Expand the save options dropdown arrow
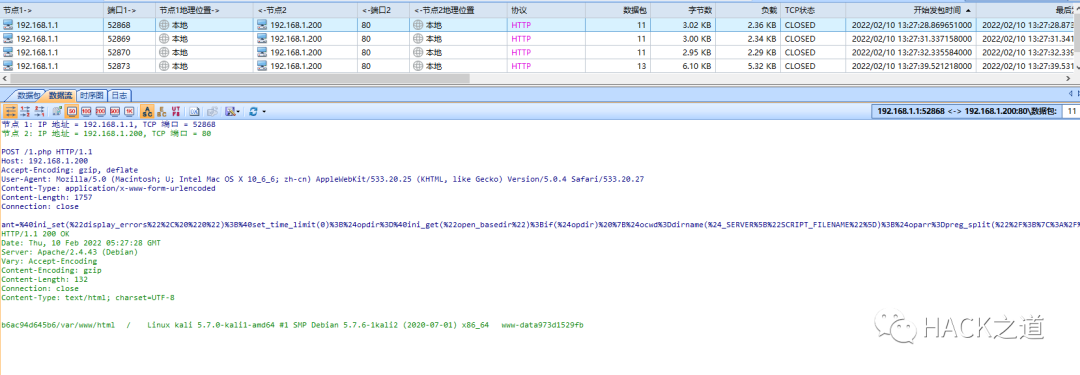Viewport: 1080px width, 375px height. (238, 111)
